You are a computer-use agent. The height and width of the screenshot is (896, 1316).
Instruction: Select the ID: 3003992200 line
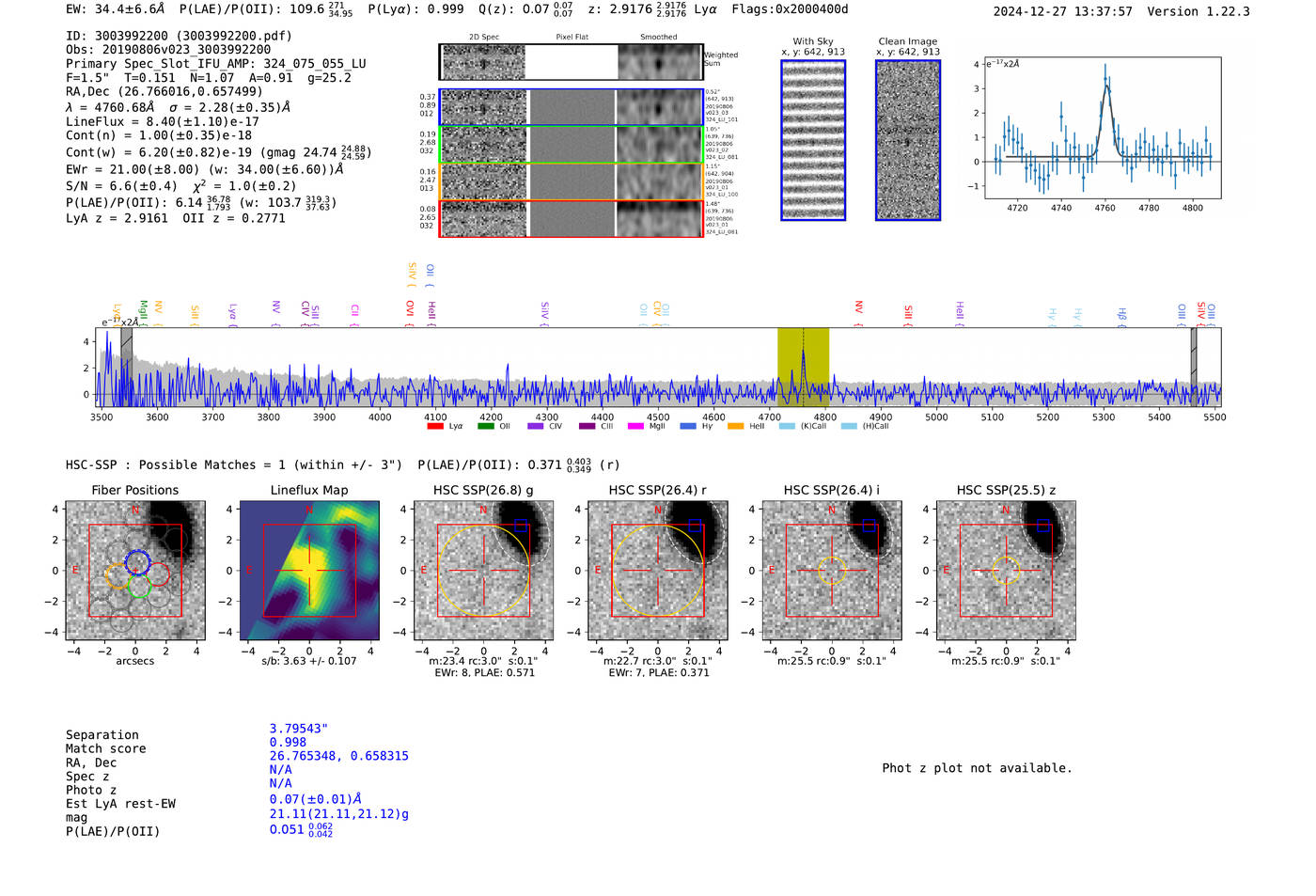pos(179,36)
